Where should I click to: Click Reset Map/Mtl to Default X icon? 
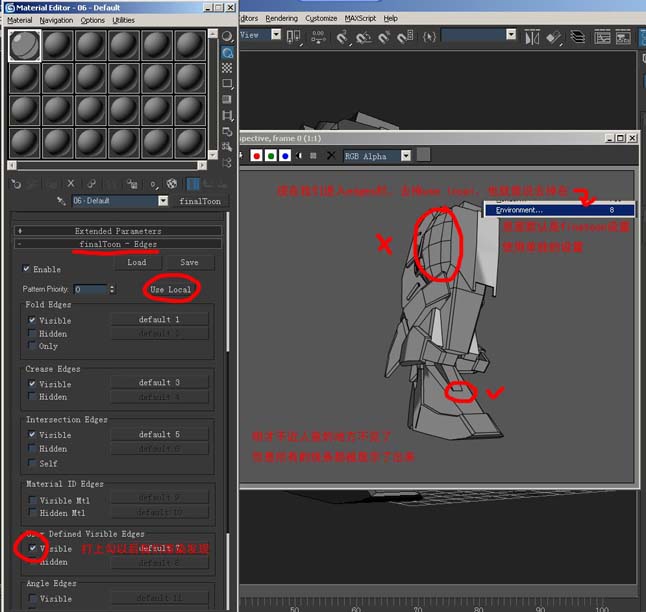click(71, 184)
